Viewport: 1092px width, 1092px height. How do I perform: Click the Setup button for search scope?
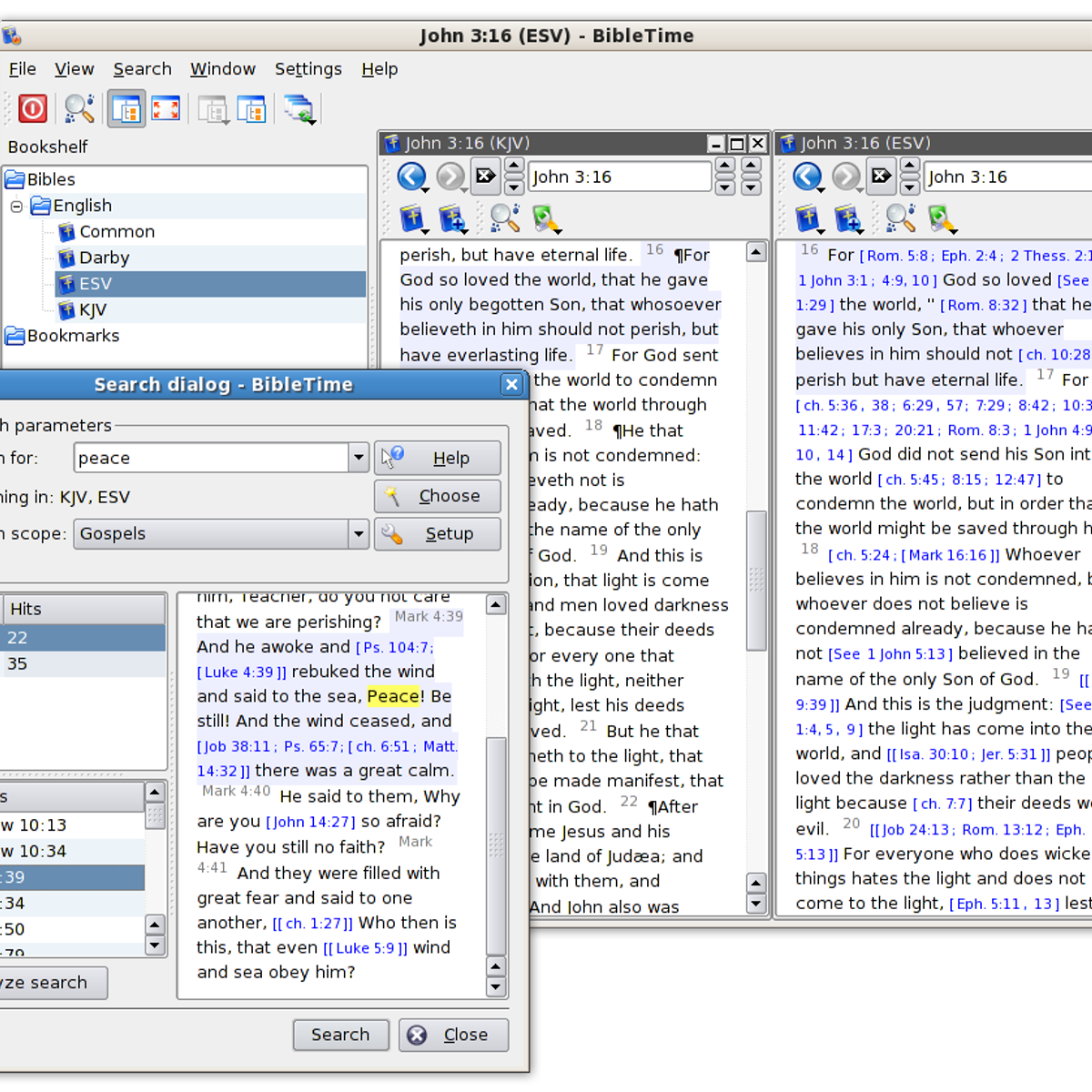(x=438, y=534)
